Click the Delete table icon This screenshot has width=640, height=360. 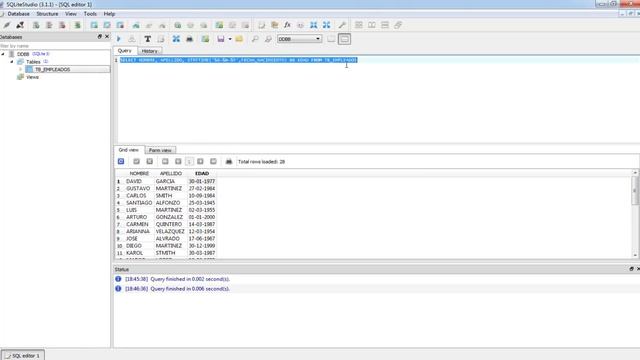click(120, 25)
